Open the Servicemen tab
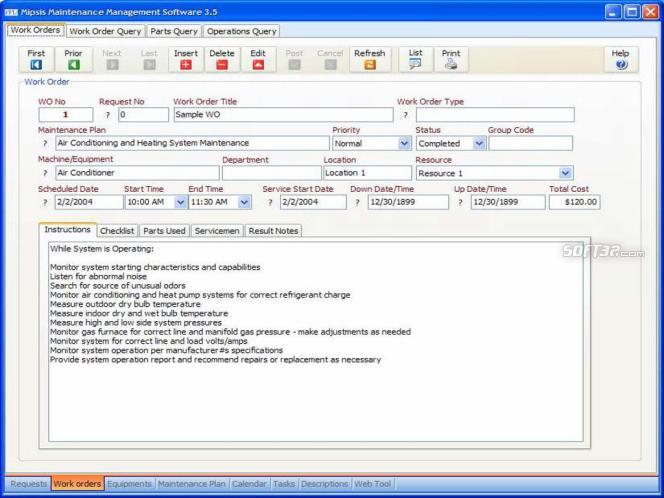Viewport: 664px width, 498px height. click(217, 231)
